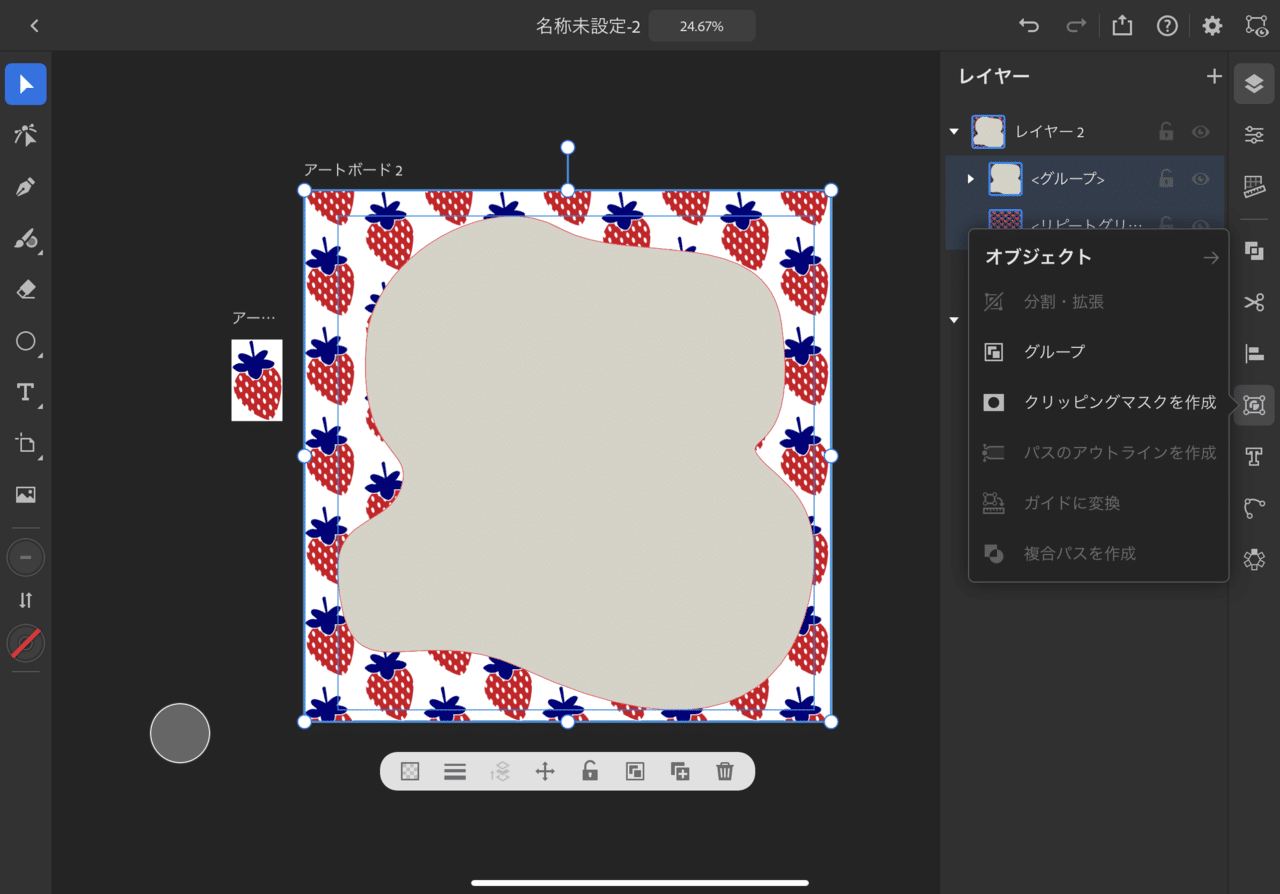Tap the Undo arrow in the top bar
Image resolution: width=1280 pixels, height=894 pixels.
(x=1029, y=25)
